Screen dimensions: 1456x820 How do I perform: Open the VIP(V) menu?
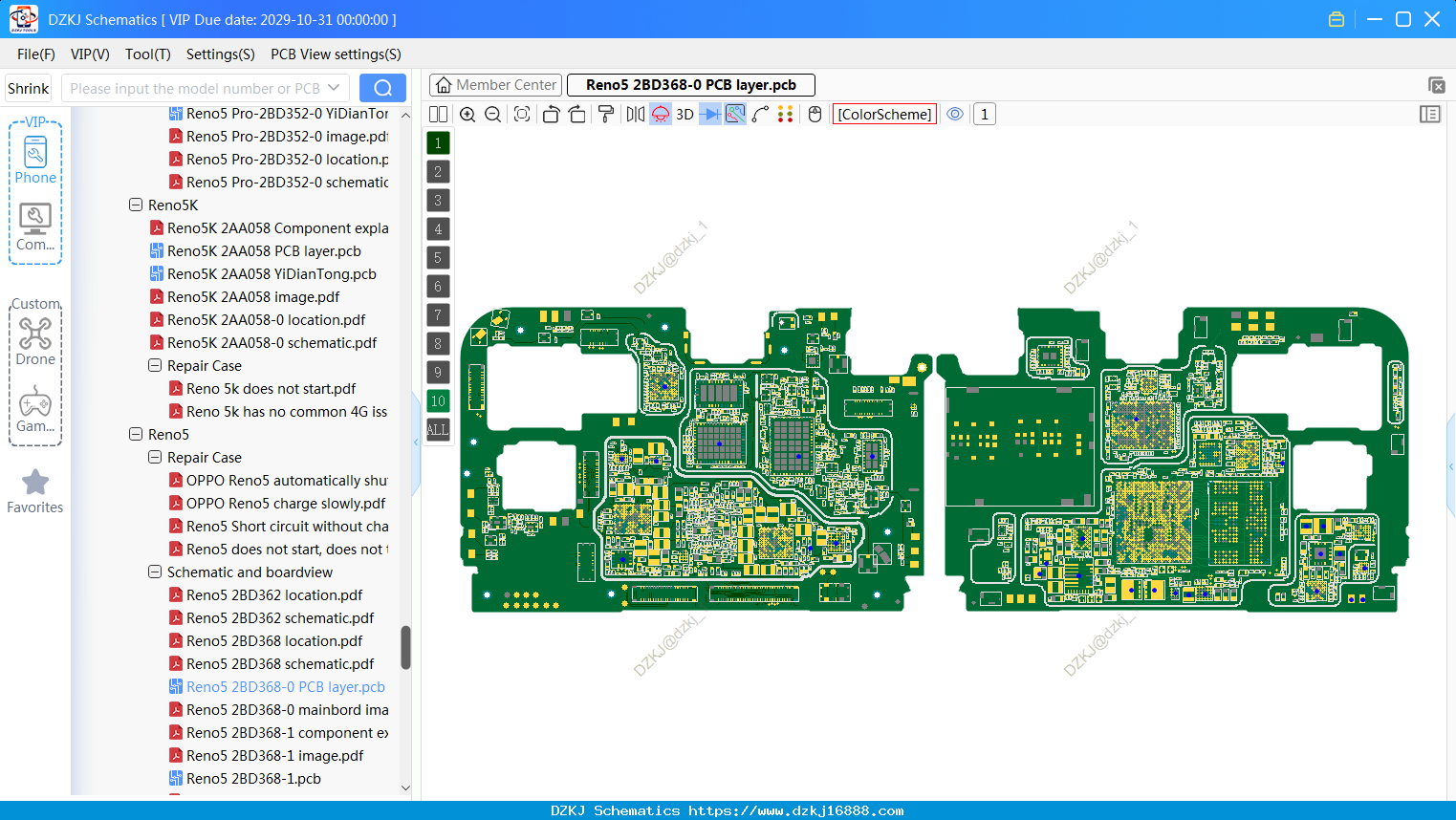pos(90,54)
